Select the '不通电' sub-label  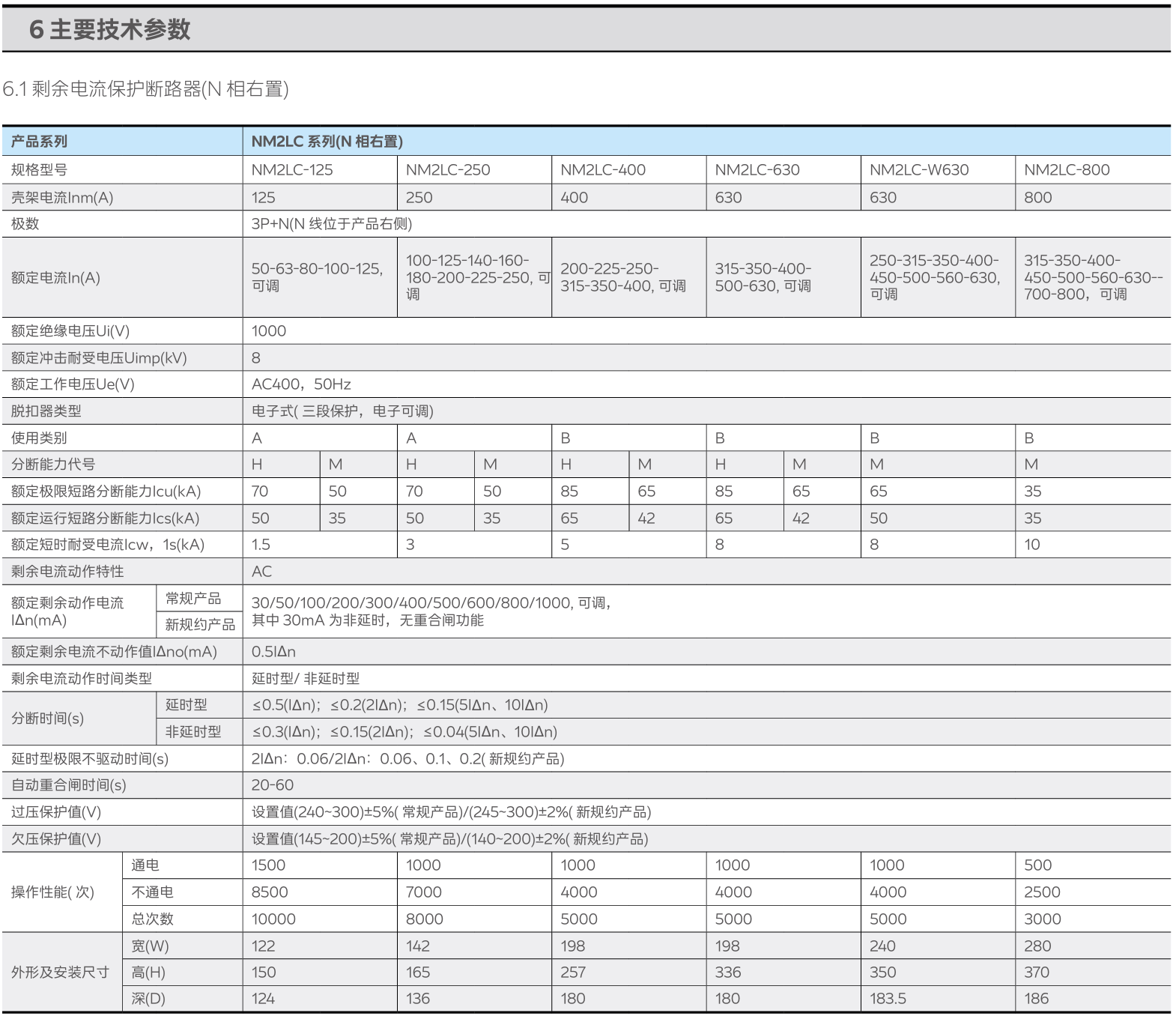(x=153, y=892)
